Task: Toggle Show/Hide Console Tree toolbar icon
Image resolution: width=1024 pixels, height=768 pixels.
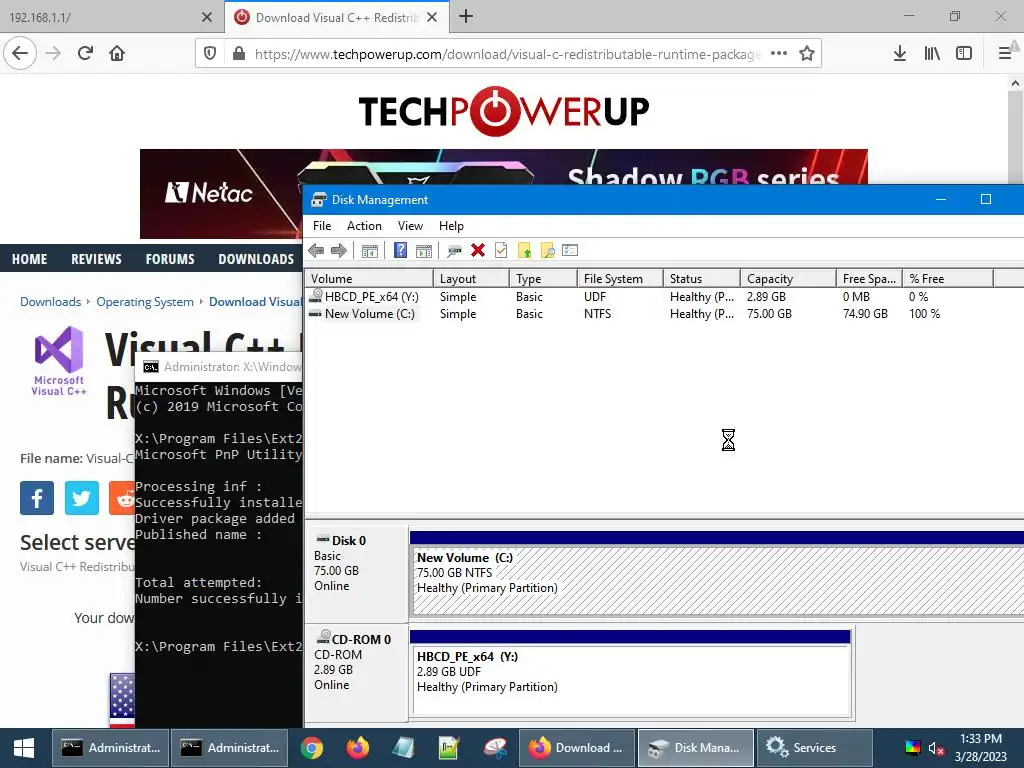Action: (370, 250)
